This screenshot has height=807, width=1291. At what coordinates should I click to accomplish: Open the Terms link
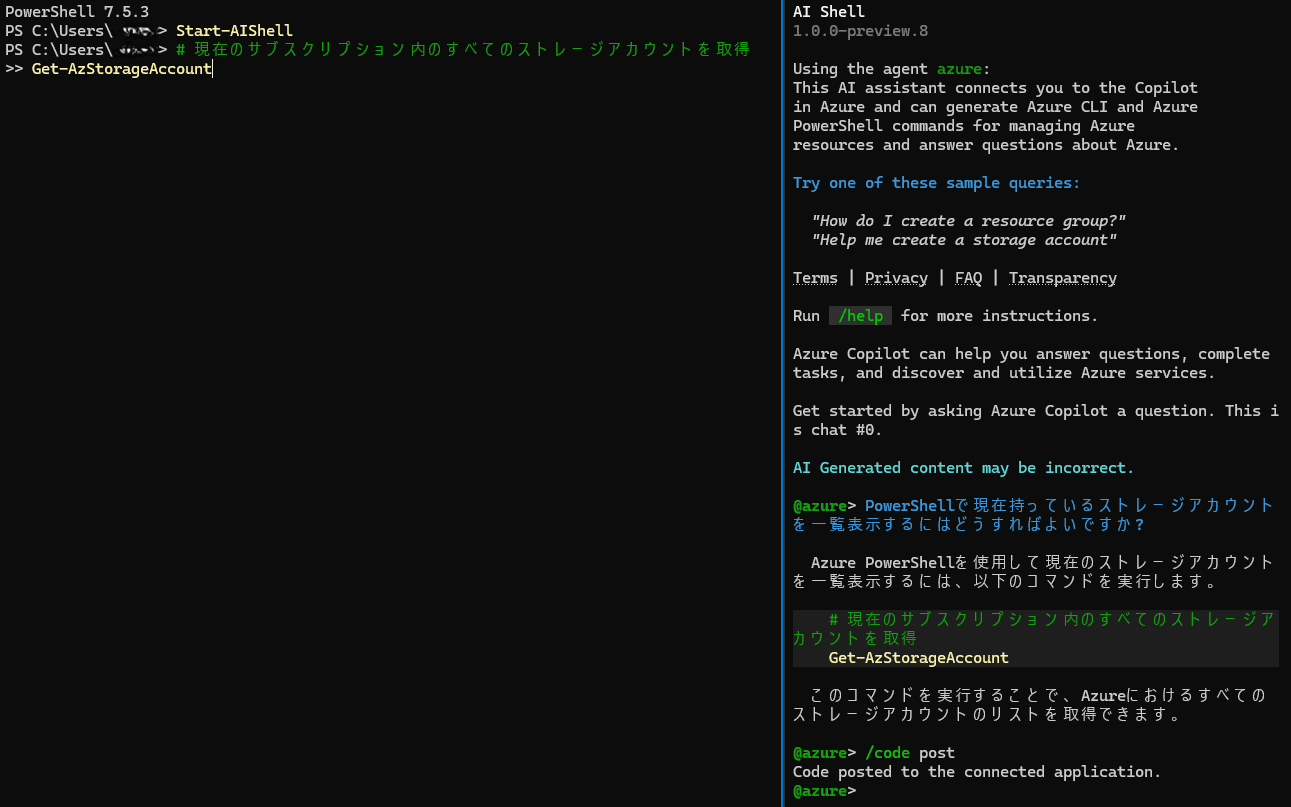point(815,278)
